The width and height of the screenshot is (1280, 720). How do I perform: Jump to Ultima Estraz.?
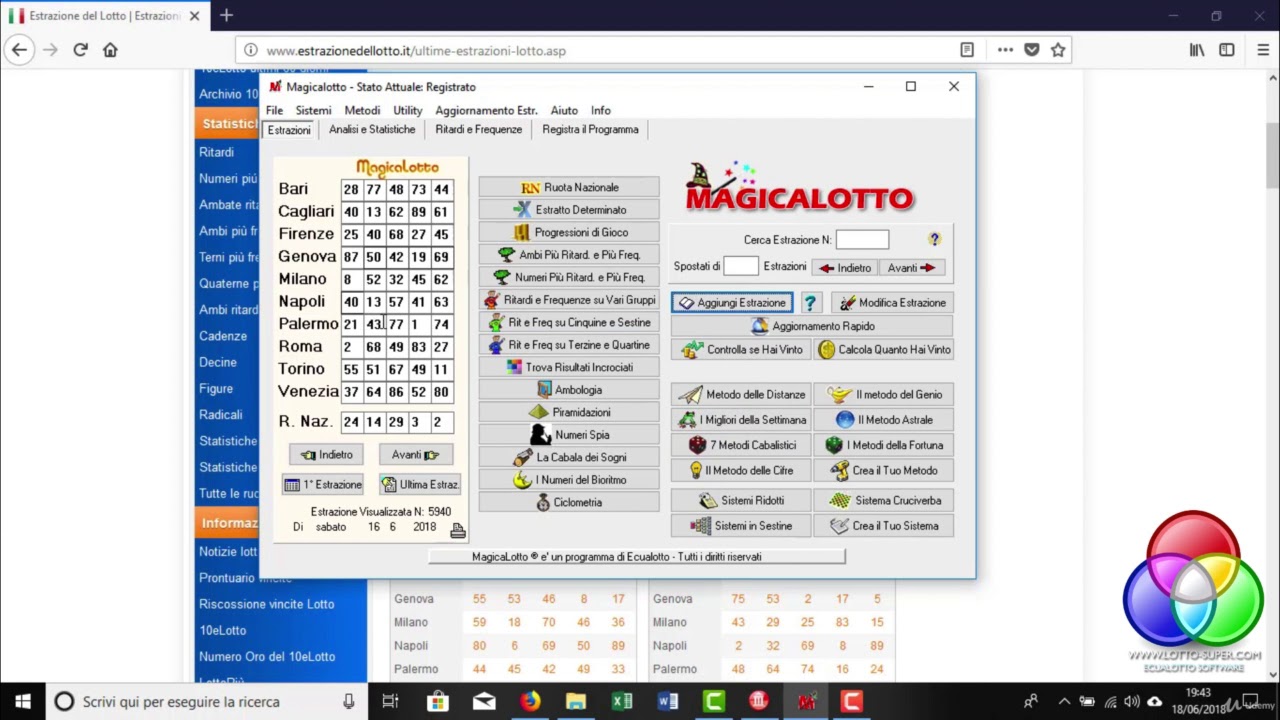(420, 484)
